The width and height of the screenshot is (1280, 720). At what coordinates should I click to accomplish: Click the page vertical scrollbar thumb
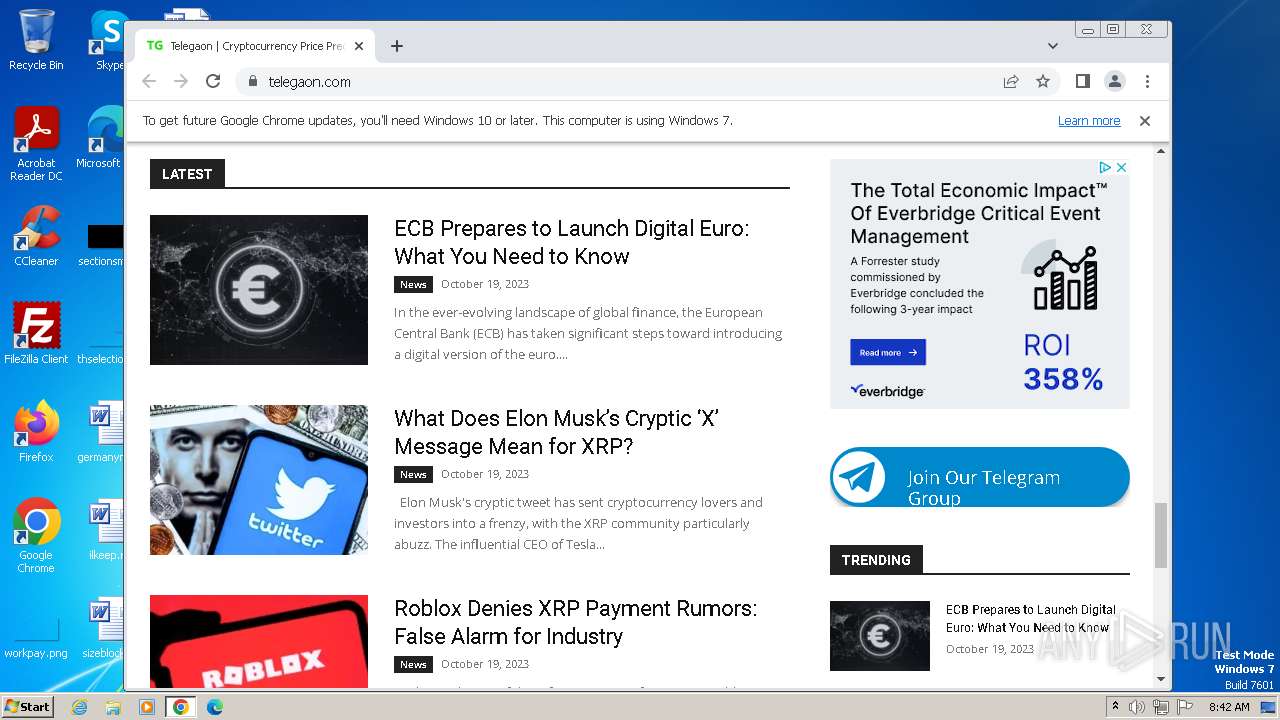coord(1161,535)
